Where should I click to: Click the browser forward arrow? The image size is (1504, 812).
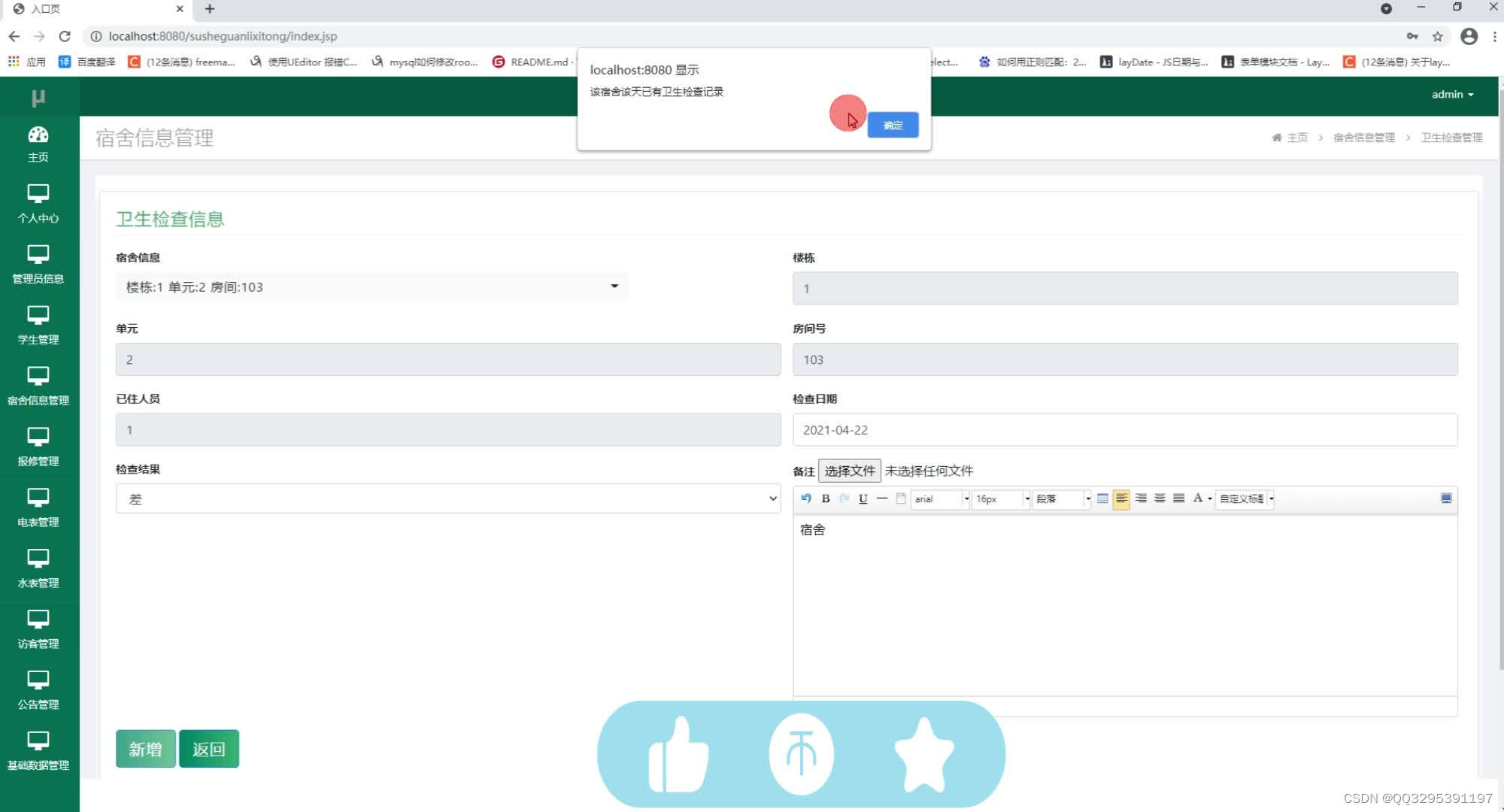pyautogui.click(x=39, y=36)
